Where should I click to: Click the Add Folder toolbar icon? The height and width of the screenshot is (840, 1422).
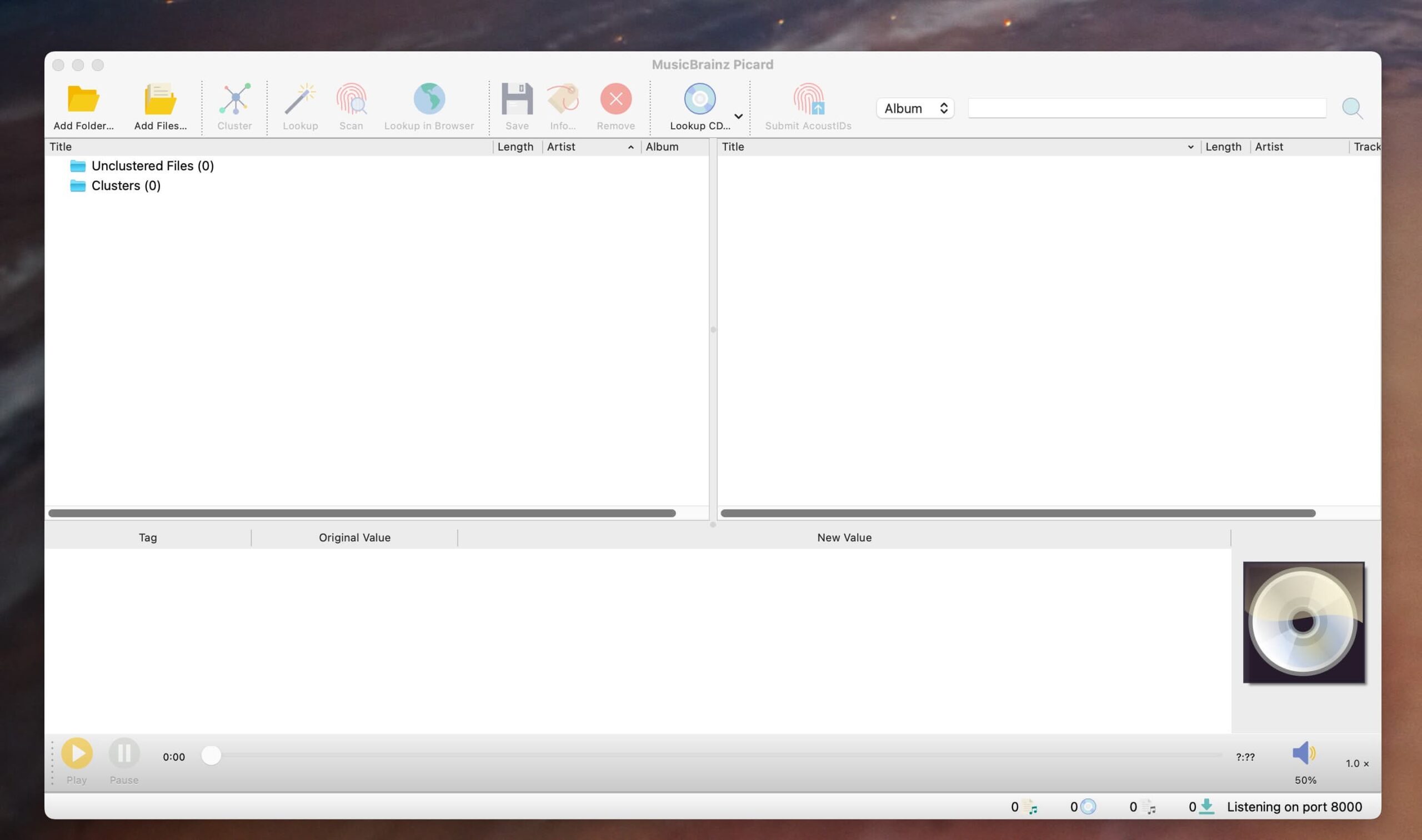[83, 99]
